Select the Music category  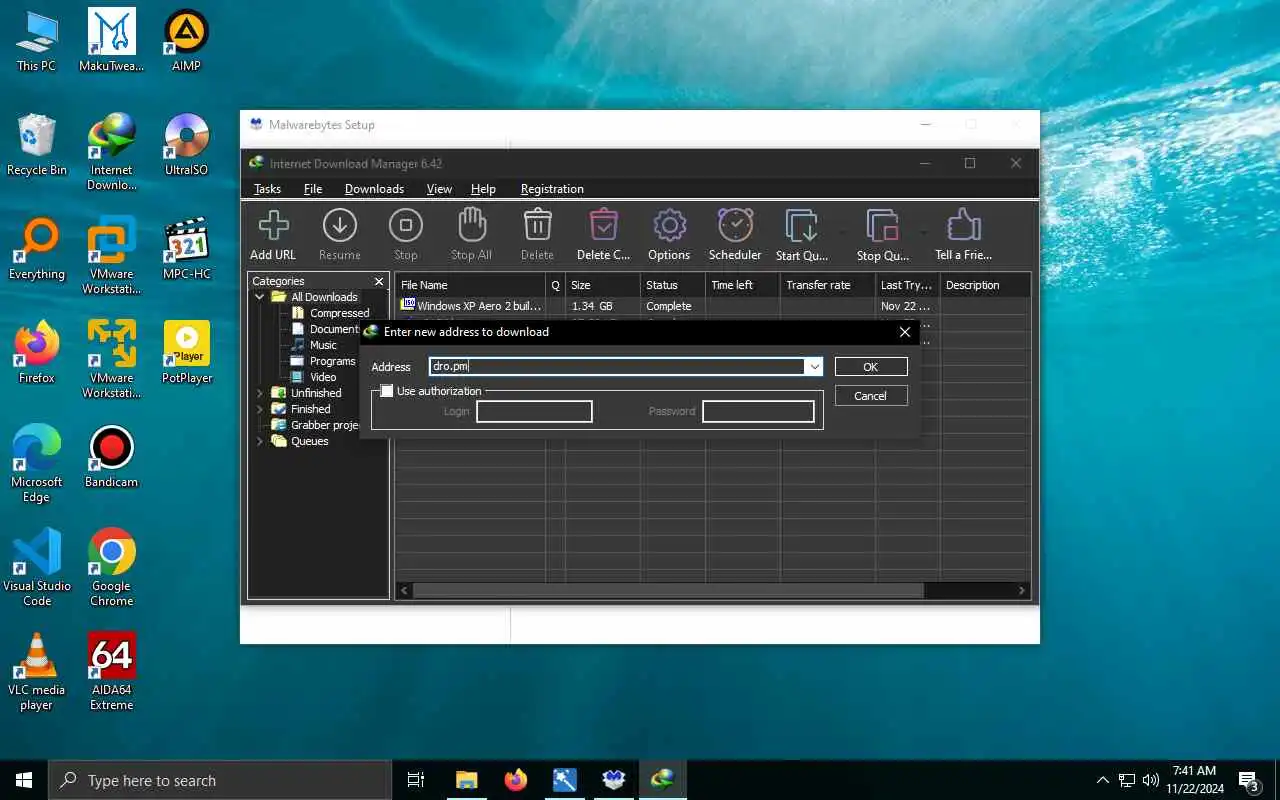pos(313,345)
